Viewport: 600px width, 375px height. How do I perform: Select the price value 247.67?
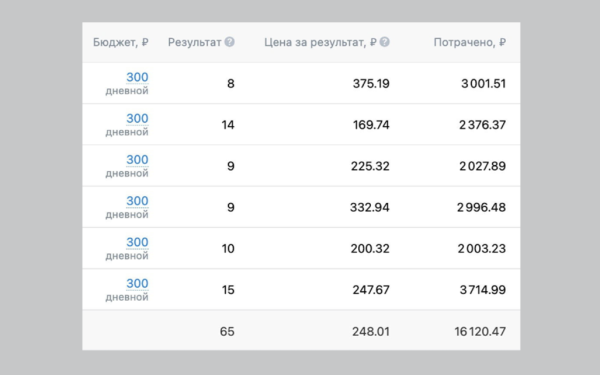coord(371,290)
